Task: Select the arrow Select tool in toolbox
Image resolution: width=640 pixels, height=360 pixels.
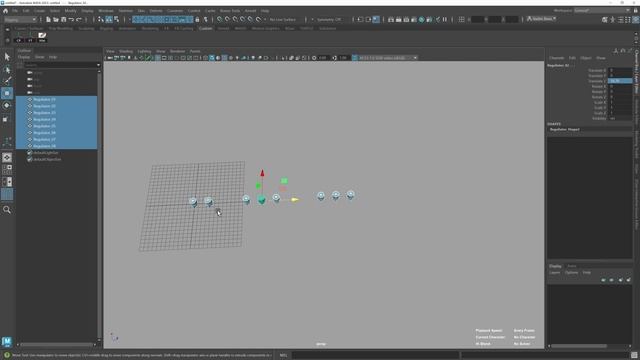Action: click(x=7, y=57)
